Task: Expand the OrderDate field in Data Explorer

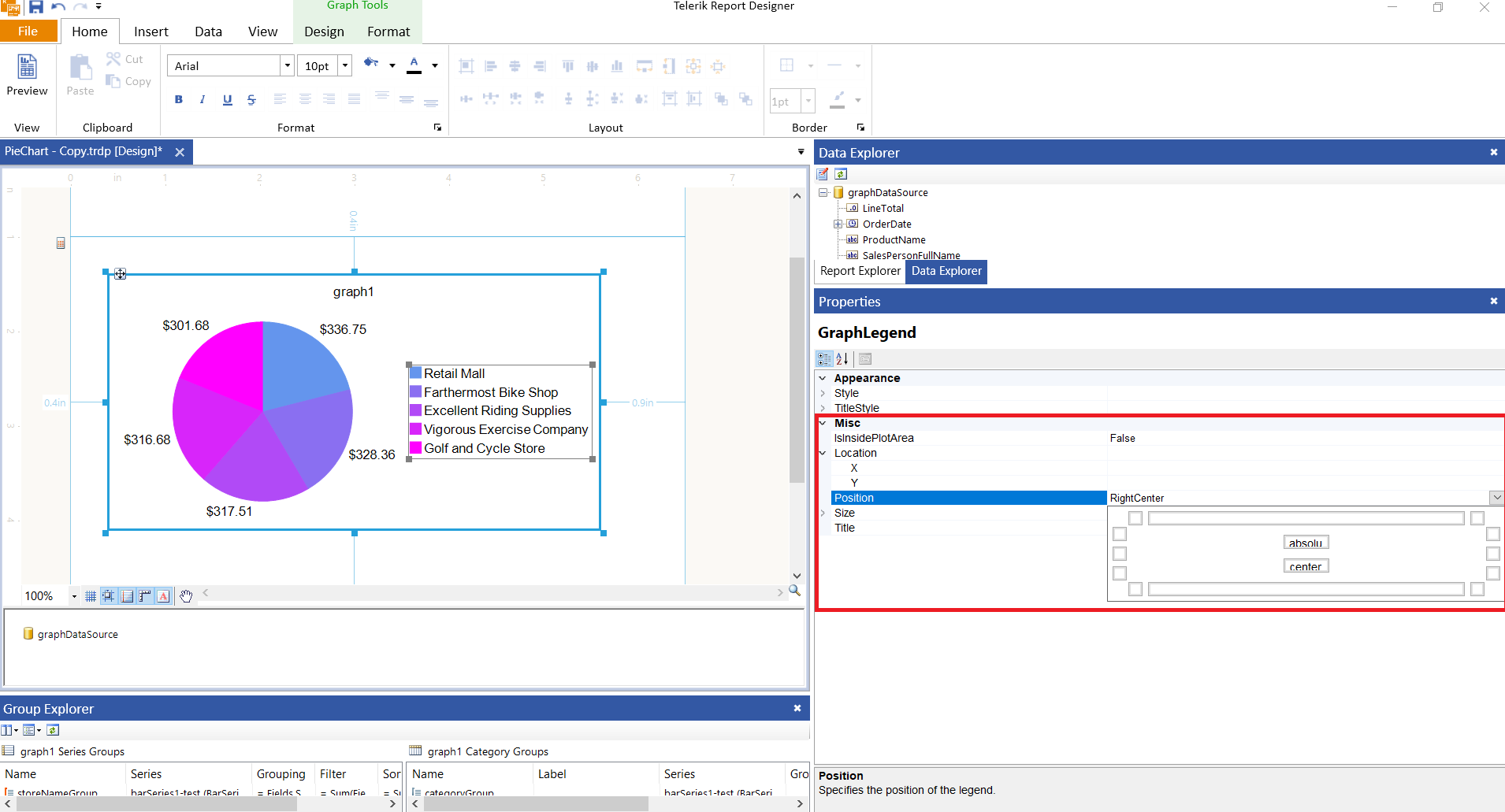Action: [838, 224]
